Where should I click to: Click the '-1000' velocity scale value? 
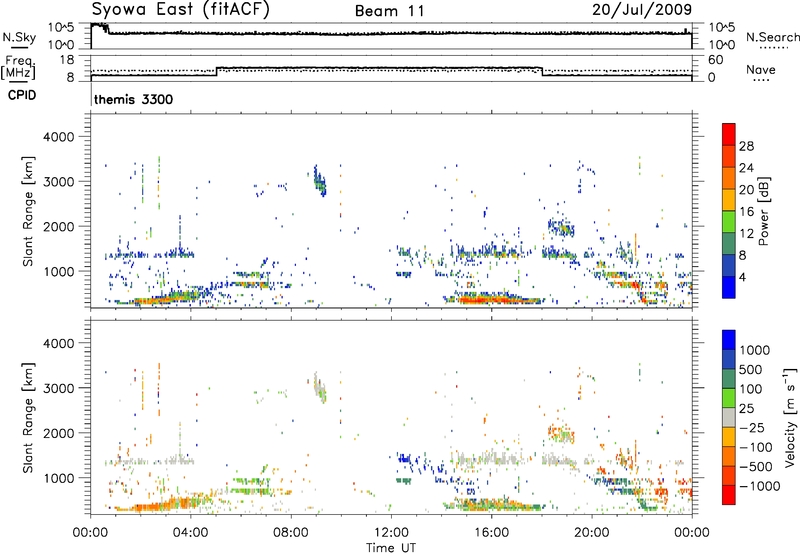(759, 486)
